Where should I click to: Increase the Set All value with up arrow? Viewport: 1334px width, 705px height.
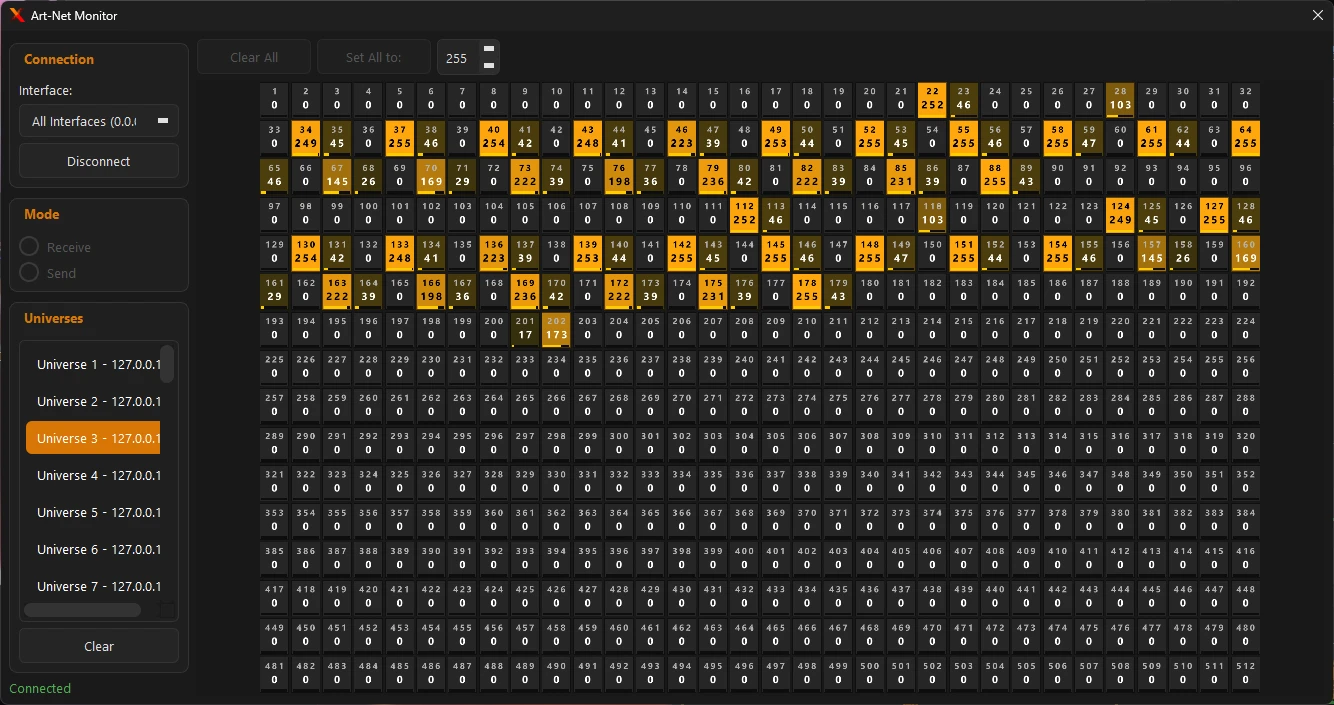(x=489, y=49)
